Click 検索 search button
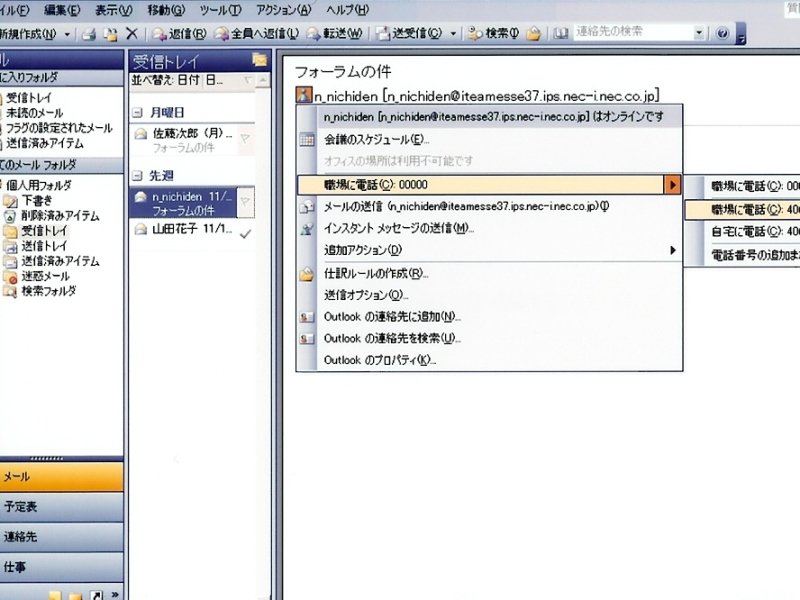This screenshot has width=800, height=600. click(x=494, y=34)
